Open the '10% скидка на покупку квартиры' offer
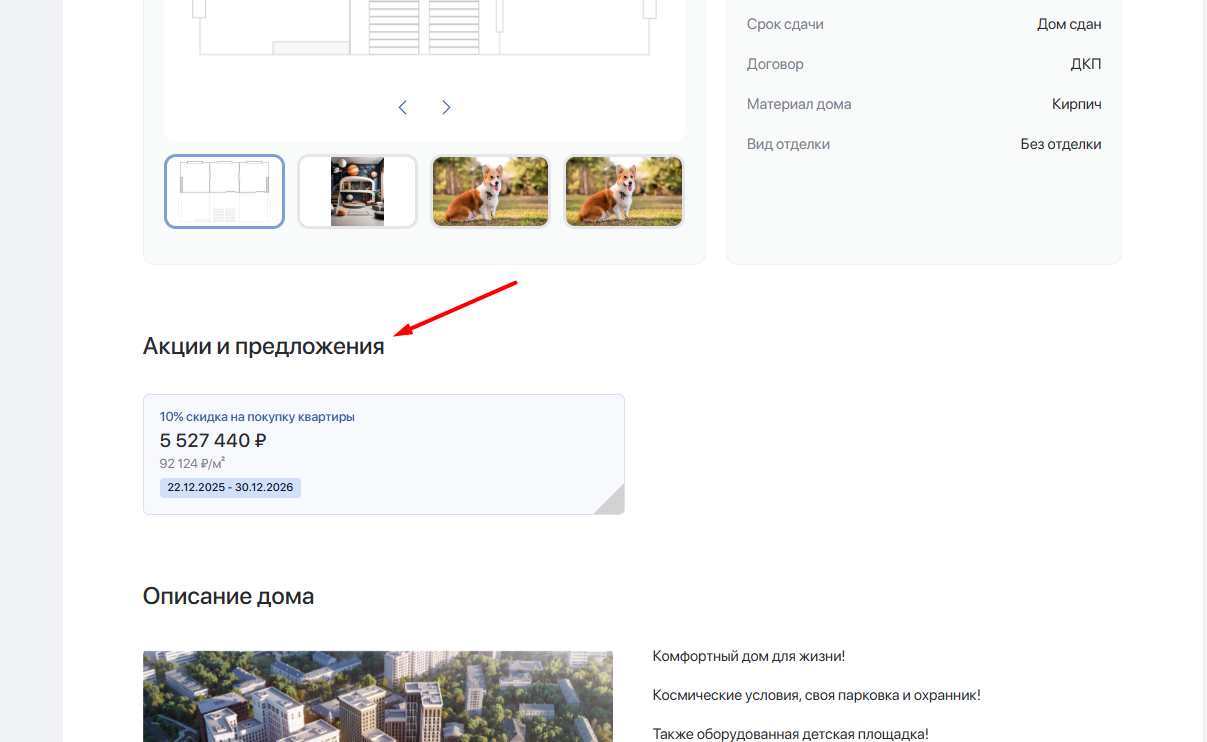This screenshot has width=1207, height=742. (257, 417)
